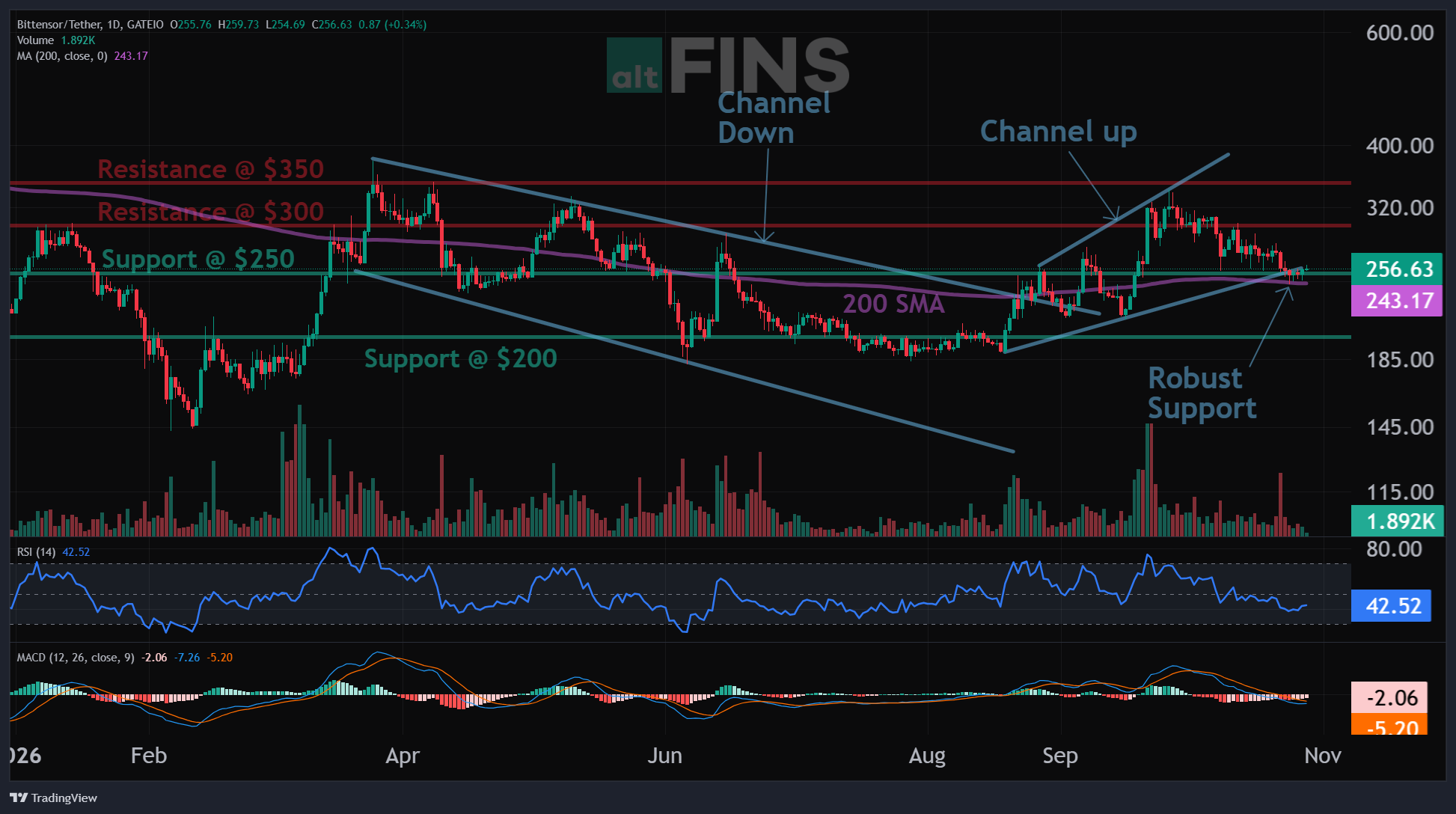Click the Support @ $200 label
The height and width of the screenshot is (814, 1456).
coord(460,358)
